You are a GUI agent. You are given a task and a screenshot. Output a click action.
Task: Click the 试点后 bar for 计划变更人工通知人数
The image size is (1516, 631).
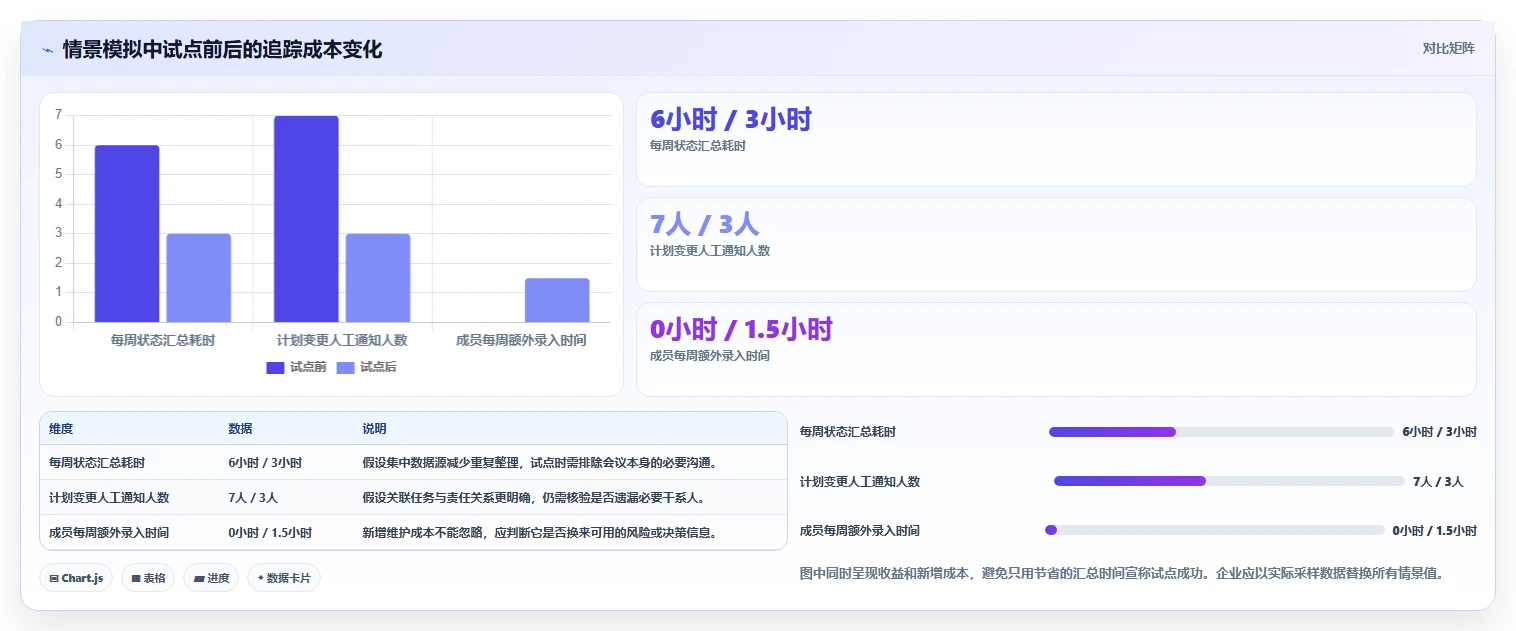(x=378, y=278)
